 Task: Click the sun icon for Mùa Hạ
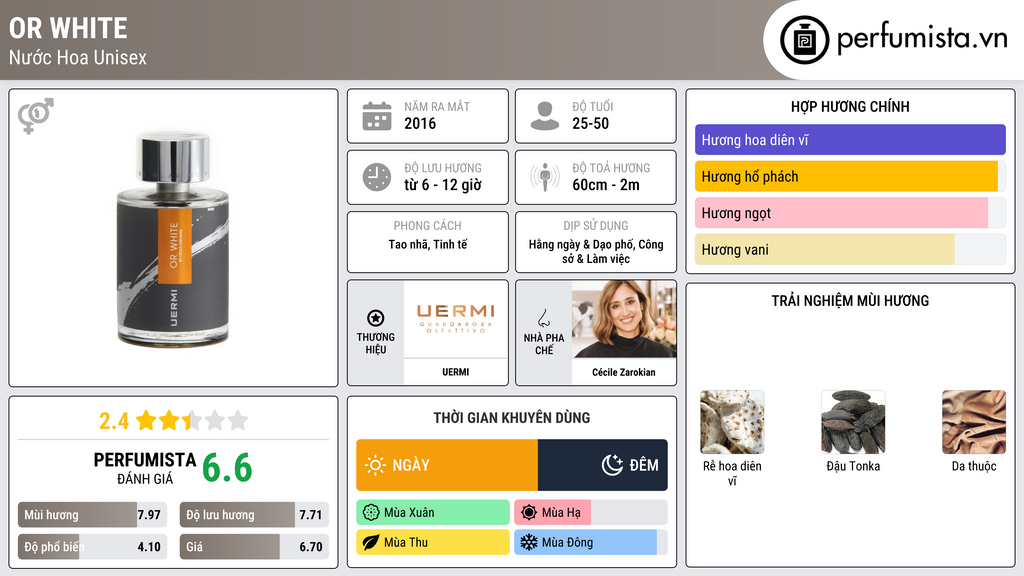(529, 513)
